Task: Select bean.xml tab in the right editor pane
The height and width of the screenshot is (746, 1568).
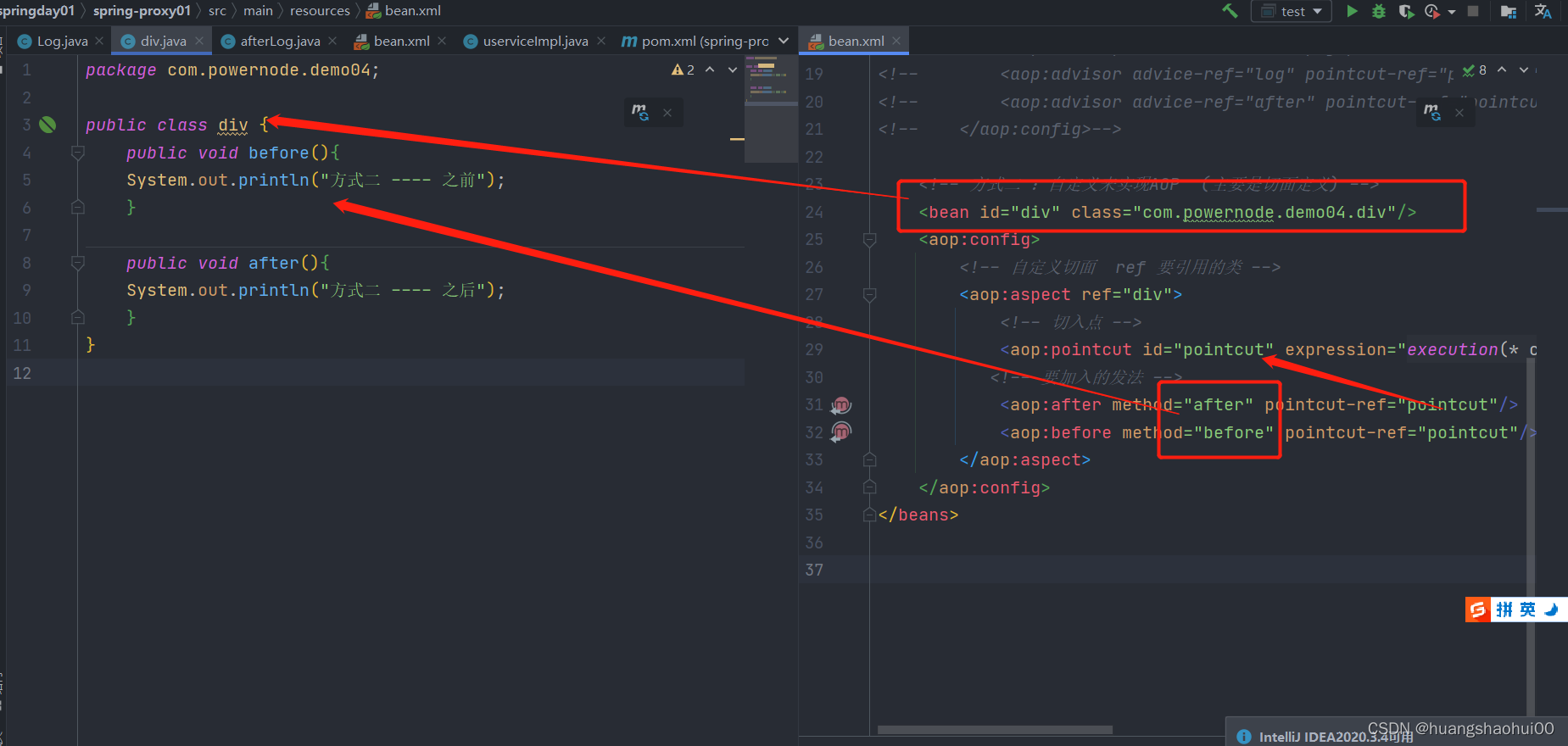Action: pos(856,41)
